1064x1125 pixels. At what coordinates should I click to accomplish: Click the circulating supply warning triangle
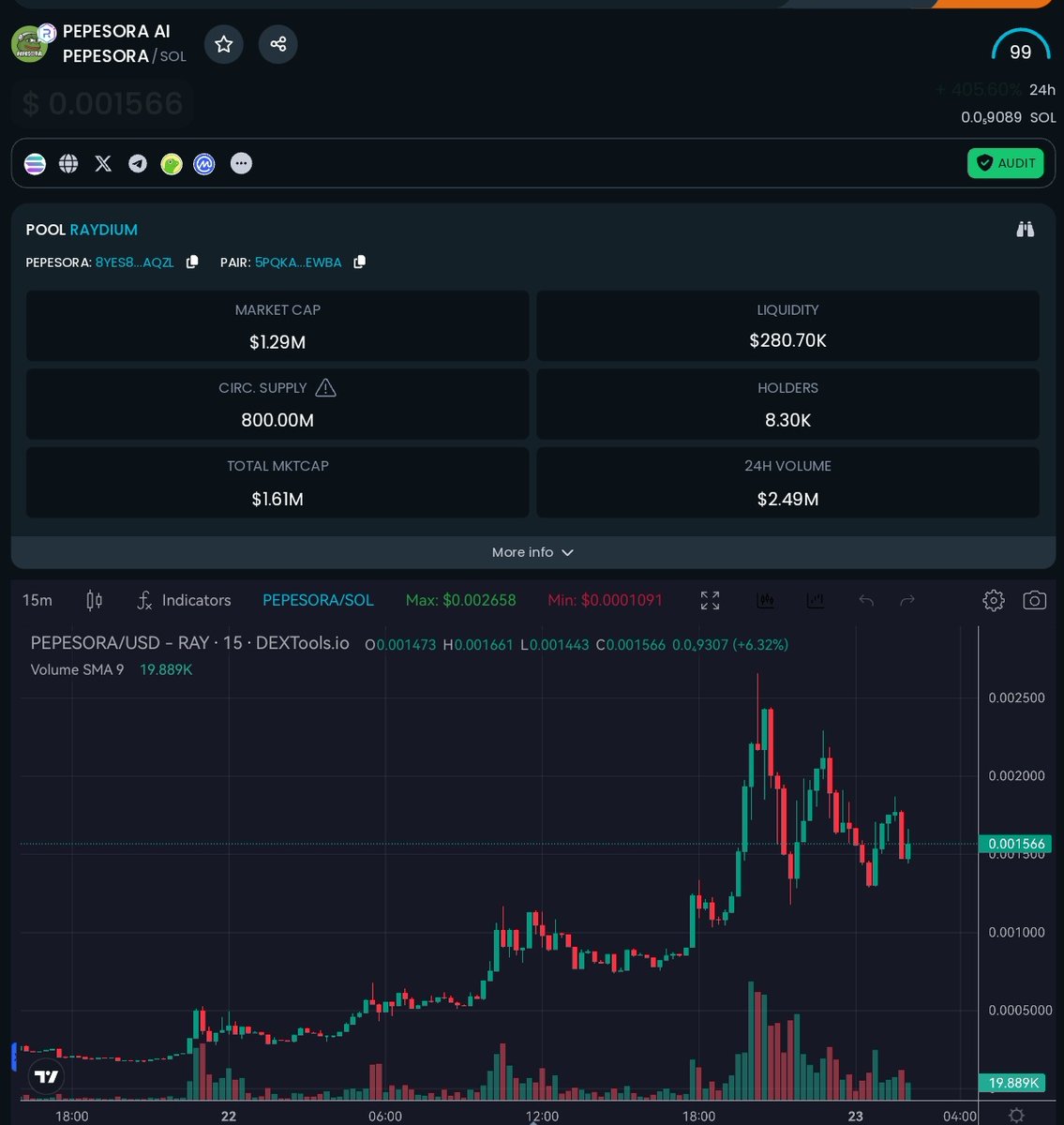pyautogui.click(x=325, y=387)
